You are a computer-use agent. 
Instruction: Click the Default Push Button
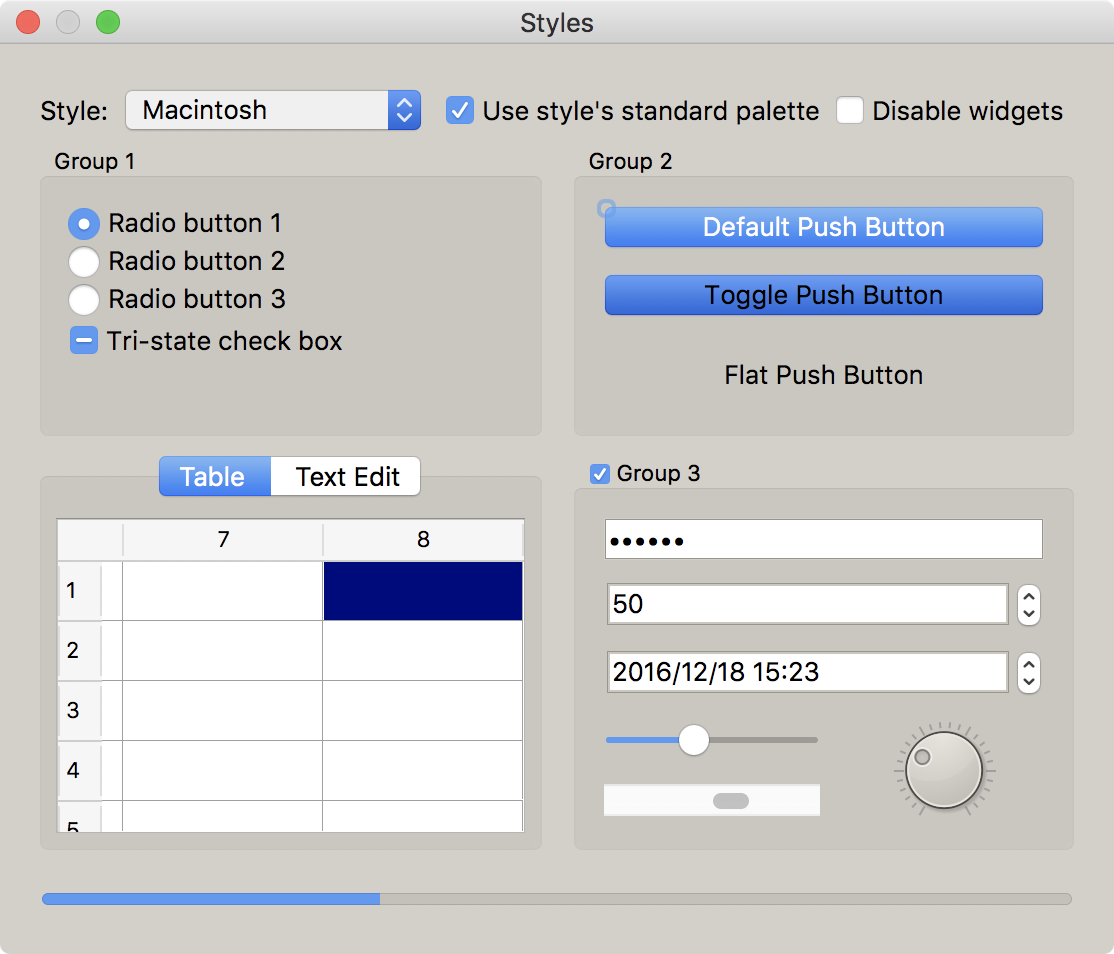pos(823,227)
